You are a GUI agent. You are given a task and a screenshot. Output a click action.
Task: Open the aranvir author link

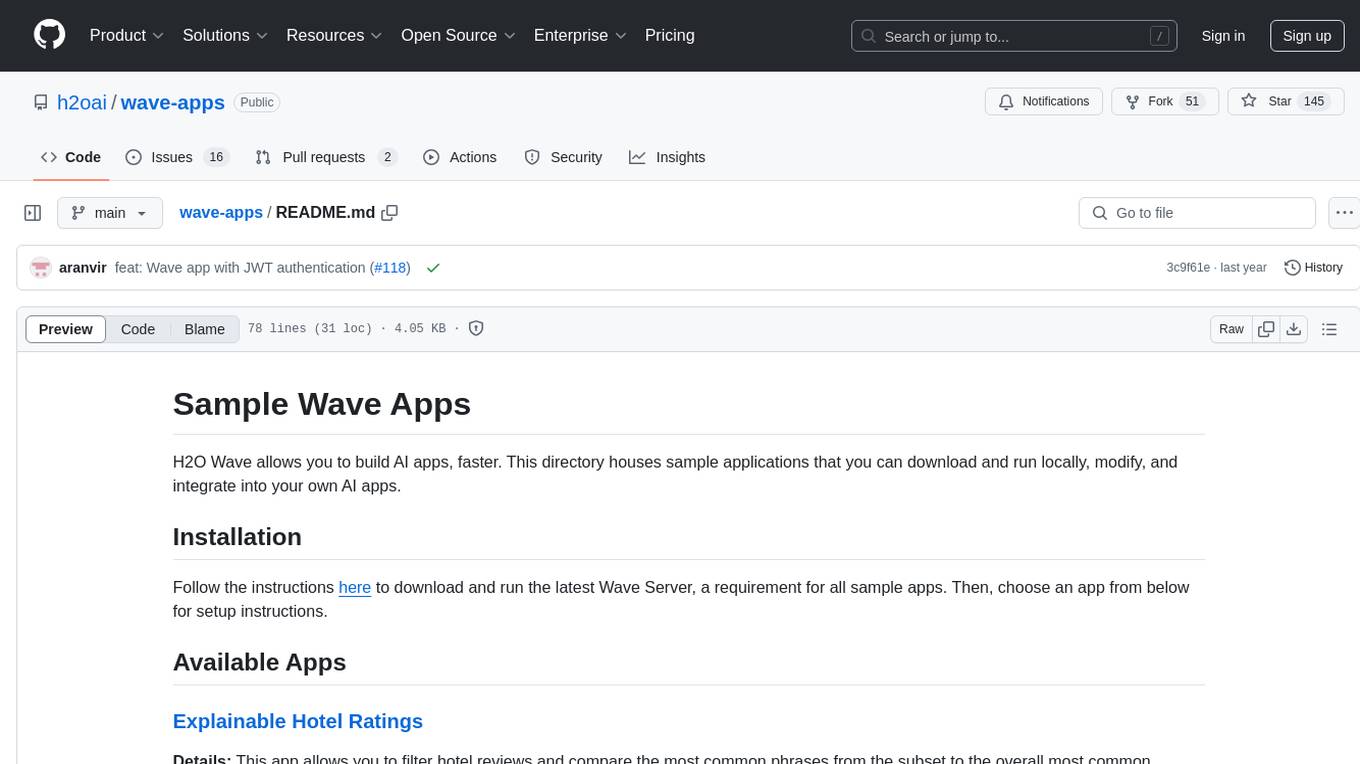pyautogui.click(x=83, y=268)
